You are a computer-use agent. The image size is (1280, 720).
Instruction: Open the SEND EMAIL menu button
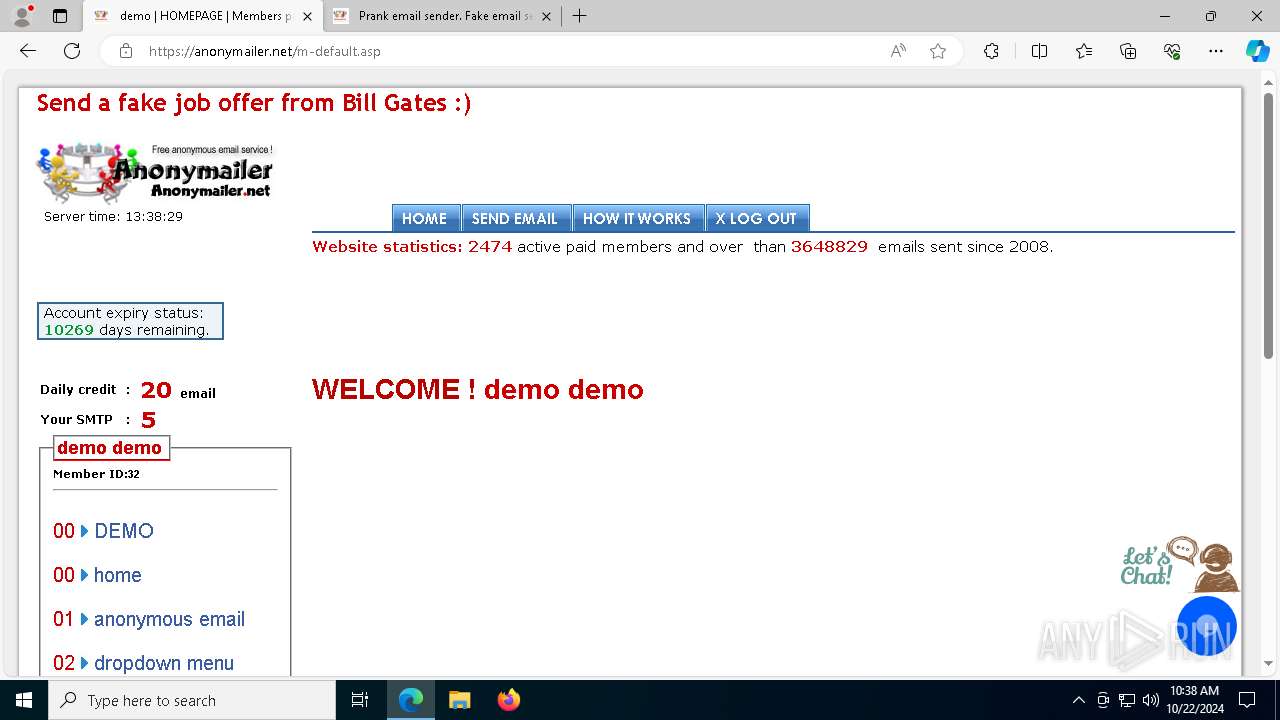pyautogui.click(x=515, y=218)
